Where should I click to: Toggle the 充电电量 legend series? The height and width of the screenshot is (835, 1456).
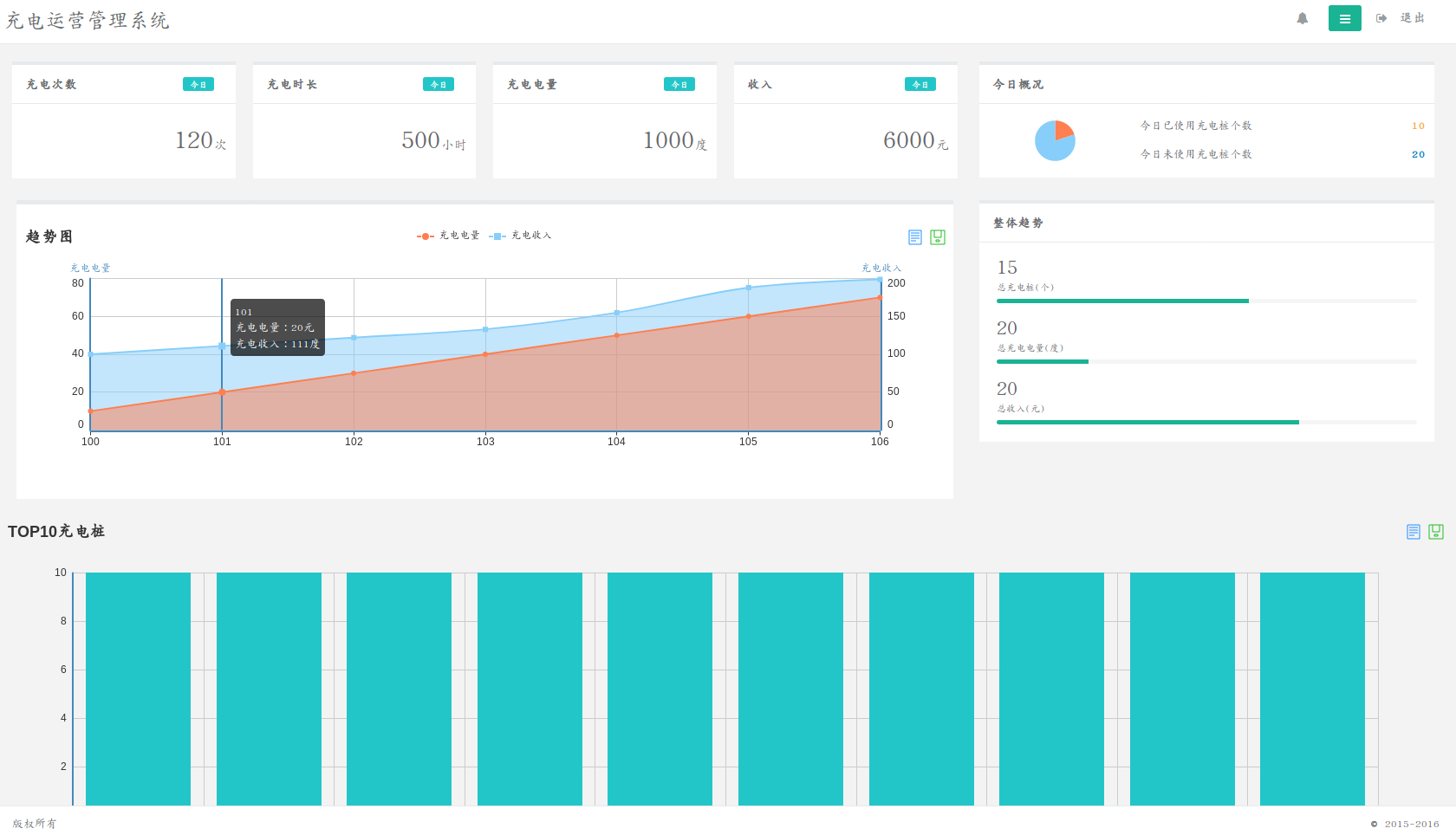tap(448, 236)
